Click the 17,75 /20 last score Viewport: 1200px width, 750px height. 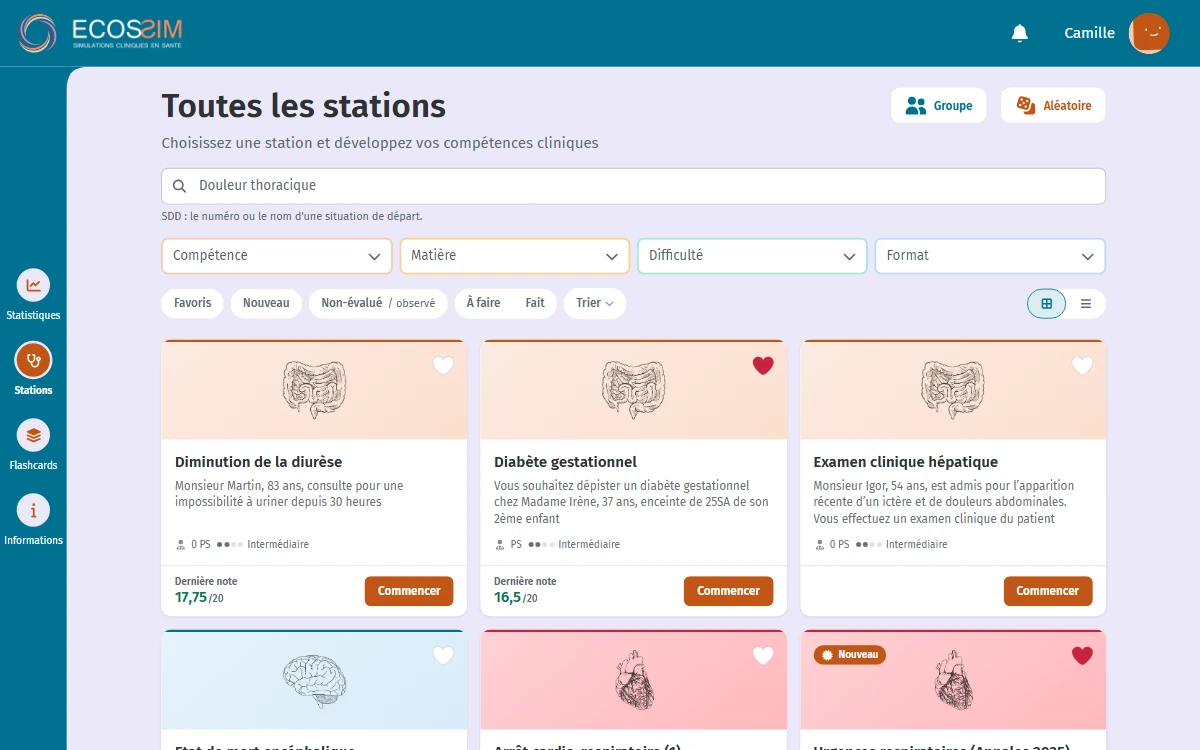199,598
